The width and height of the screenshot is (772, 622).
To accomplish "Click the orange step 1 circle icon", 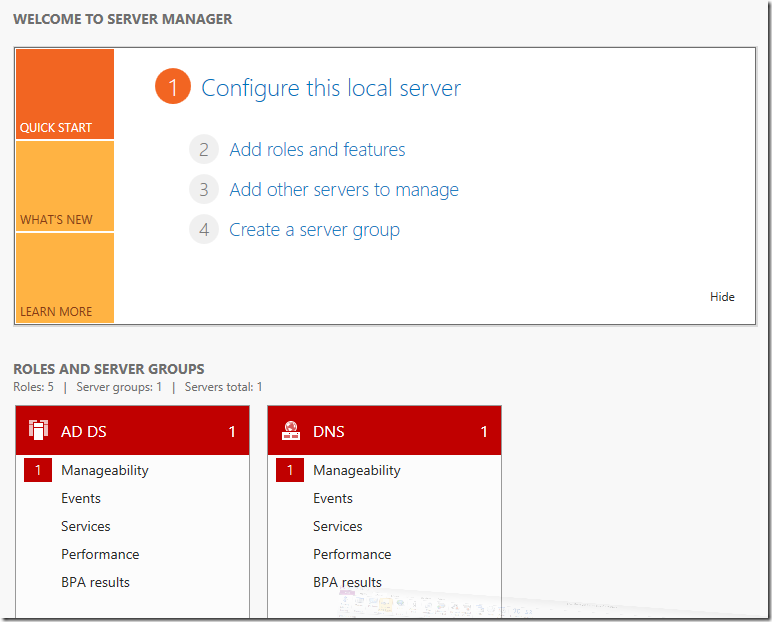I will (x=172, y=88).
